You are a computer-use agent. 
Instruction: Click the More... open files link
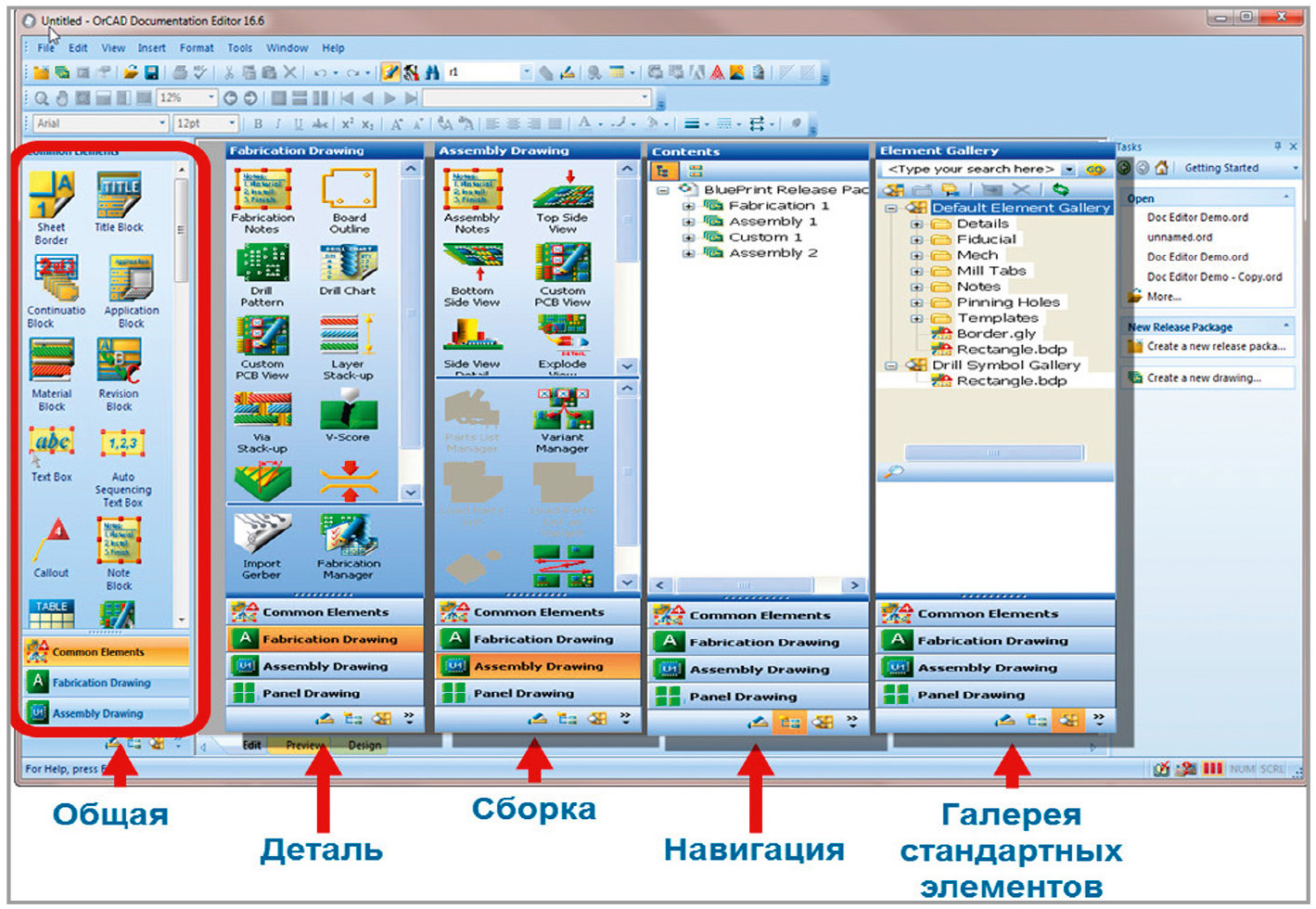1163,298
